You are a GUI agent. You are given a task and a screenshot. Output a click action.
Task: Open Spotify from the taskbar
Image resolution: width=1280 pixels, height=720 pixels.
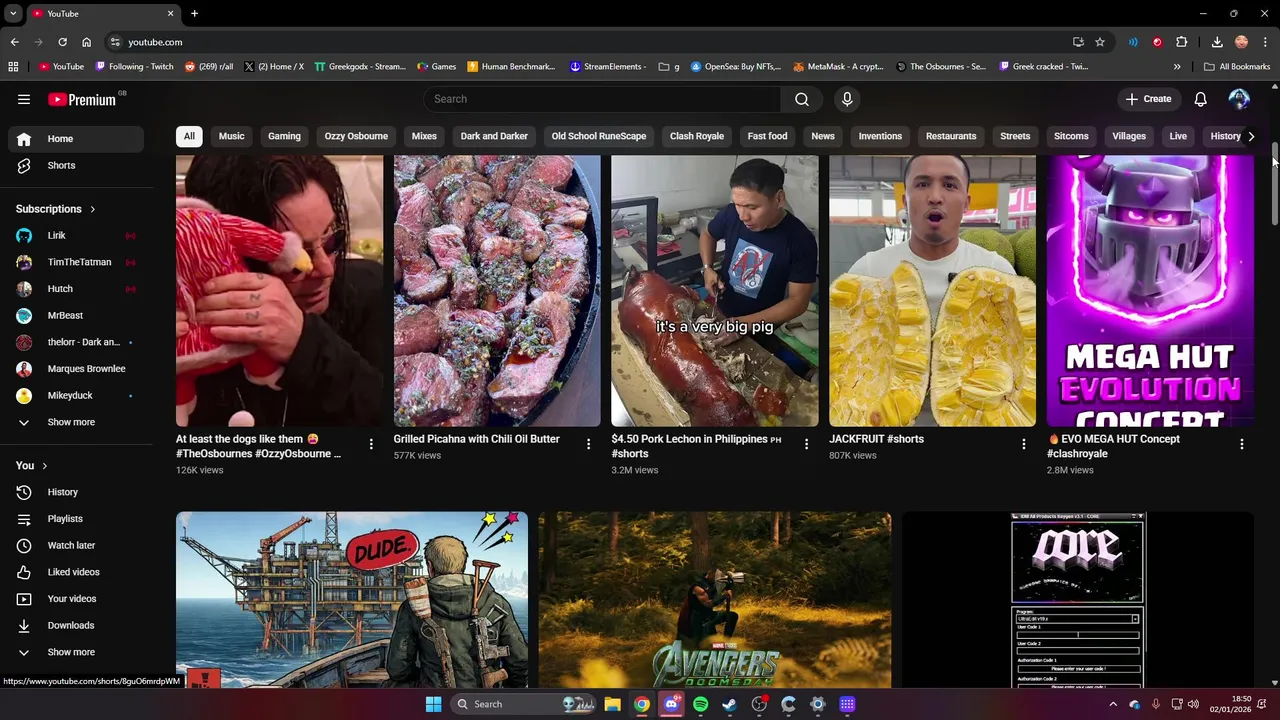[x=700, y=704]
